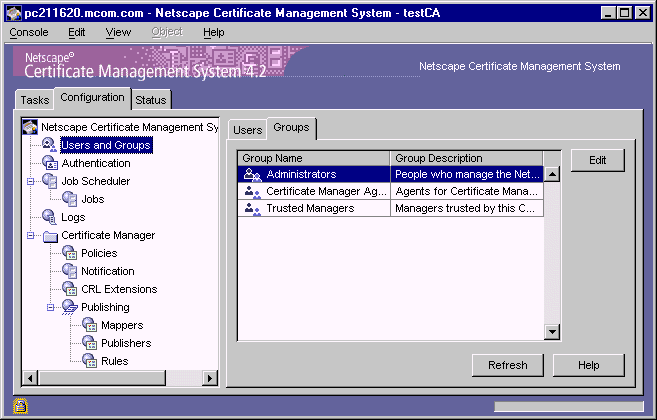Image resolution: width=657 pixels, height=420 pixels.
Task: Click the Rules node icon
Action: [x=90, y=361]
